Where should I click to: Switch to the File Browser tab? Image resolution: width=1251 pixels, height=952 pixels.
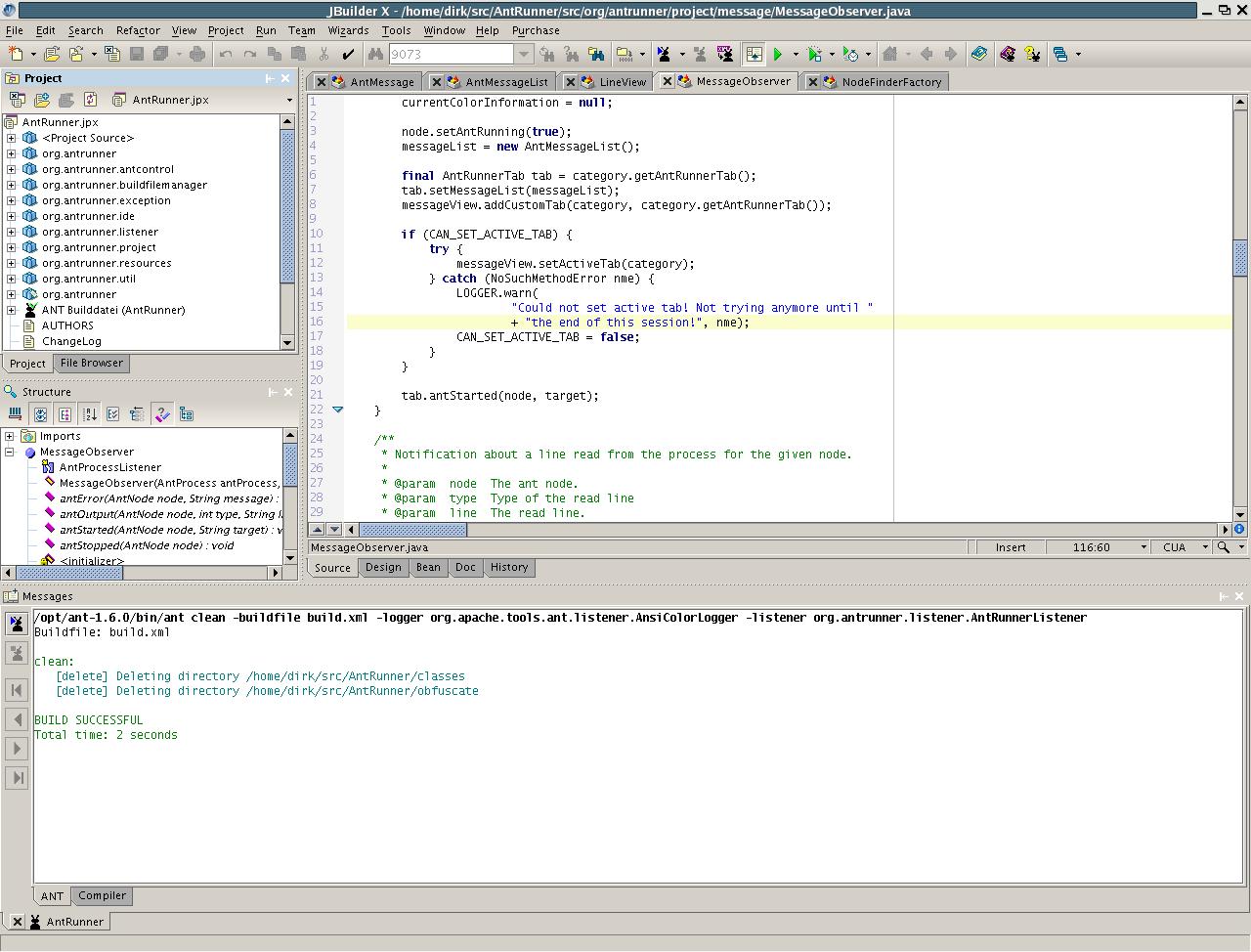click(x=91, y=363)
